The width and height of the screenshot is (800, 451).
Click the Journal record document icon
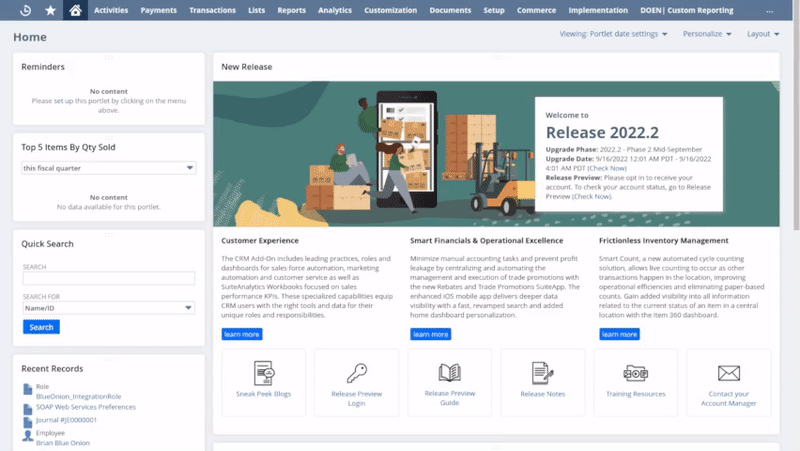point(28,422)
